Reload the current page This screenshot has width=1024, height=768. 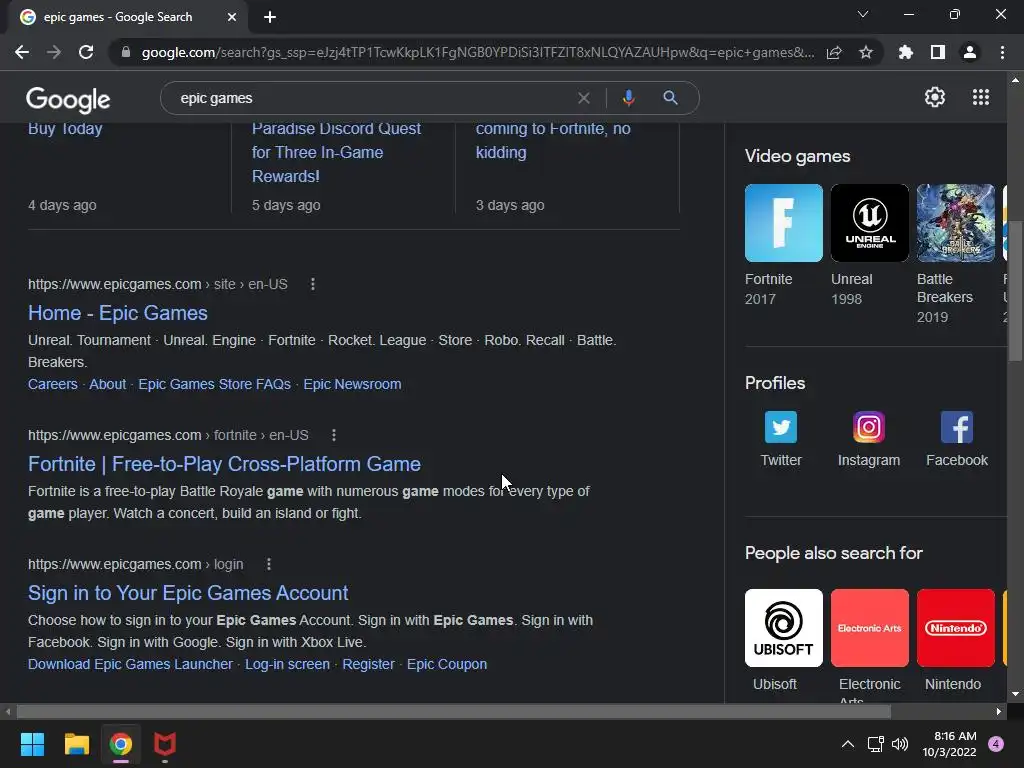coord(86,52)
